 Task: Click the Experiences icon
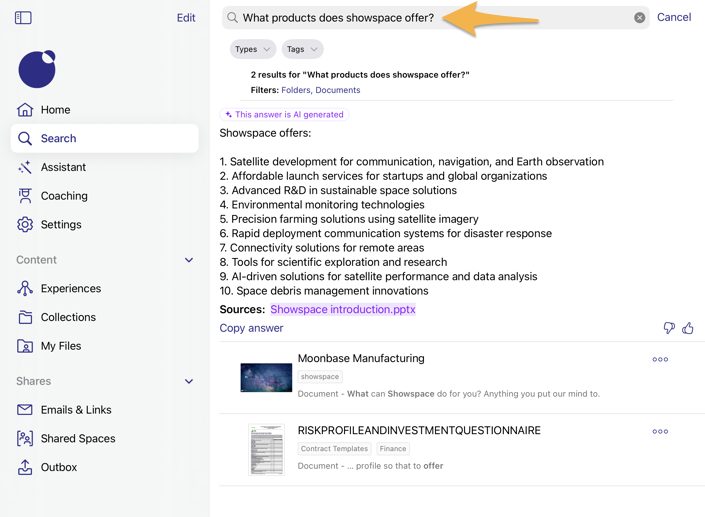pos(25,288)
